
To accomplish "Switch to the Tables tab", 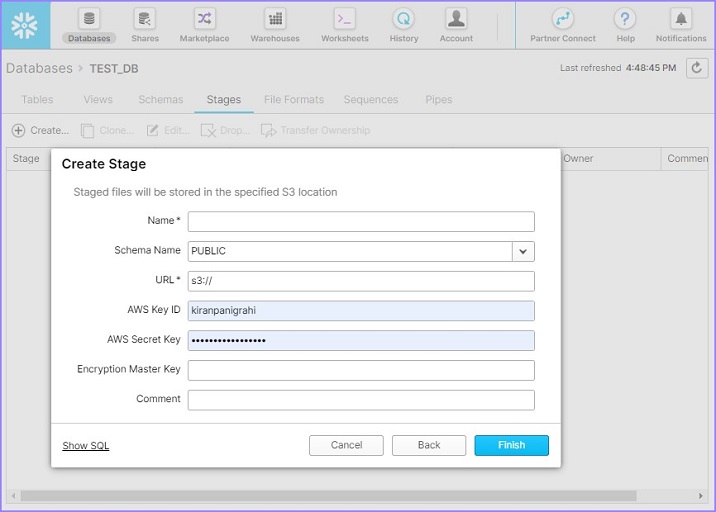I will click(x=37, y=100).
